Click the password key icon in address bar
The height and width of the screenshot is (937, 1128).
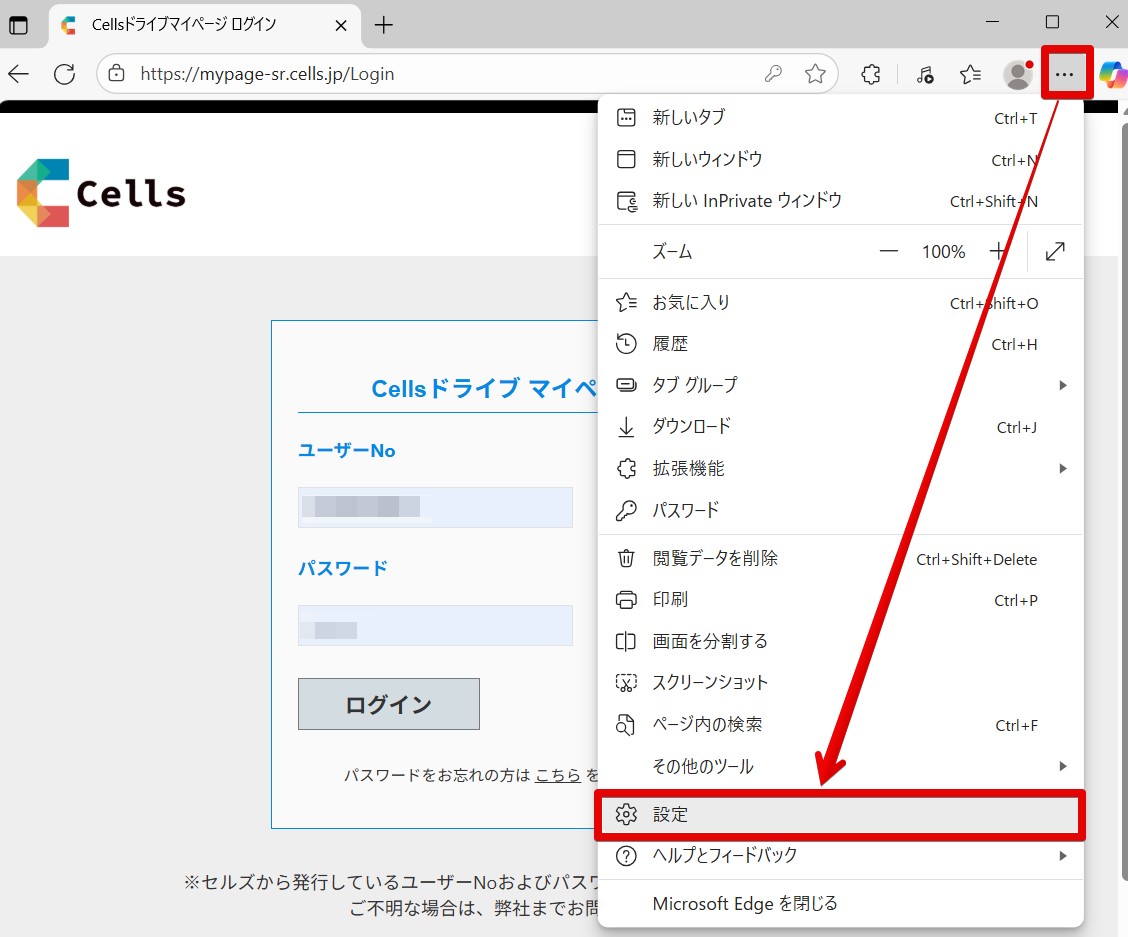(x=773, y=73)
